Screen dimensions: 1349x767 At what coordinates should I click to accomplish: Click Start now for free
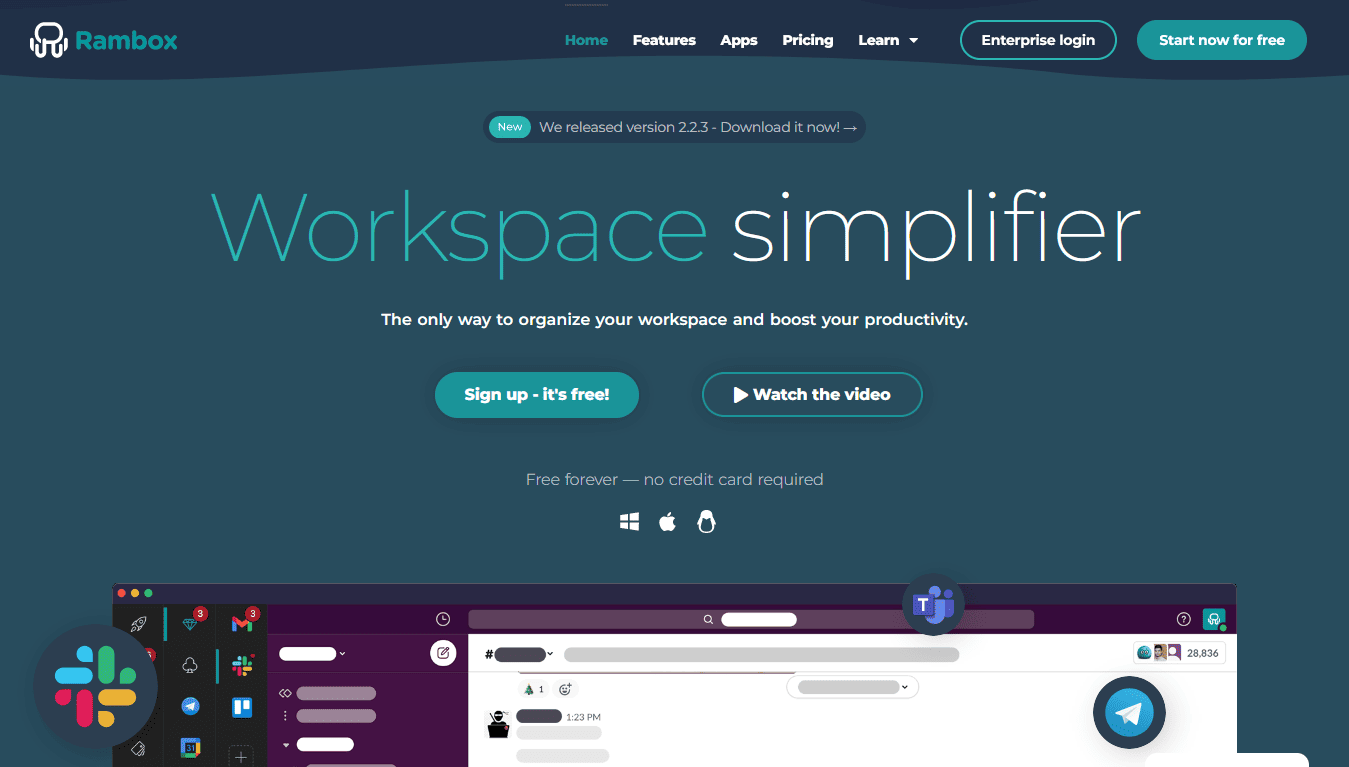point(1222,40)
